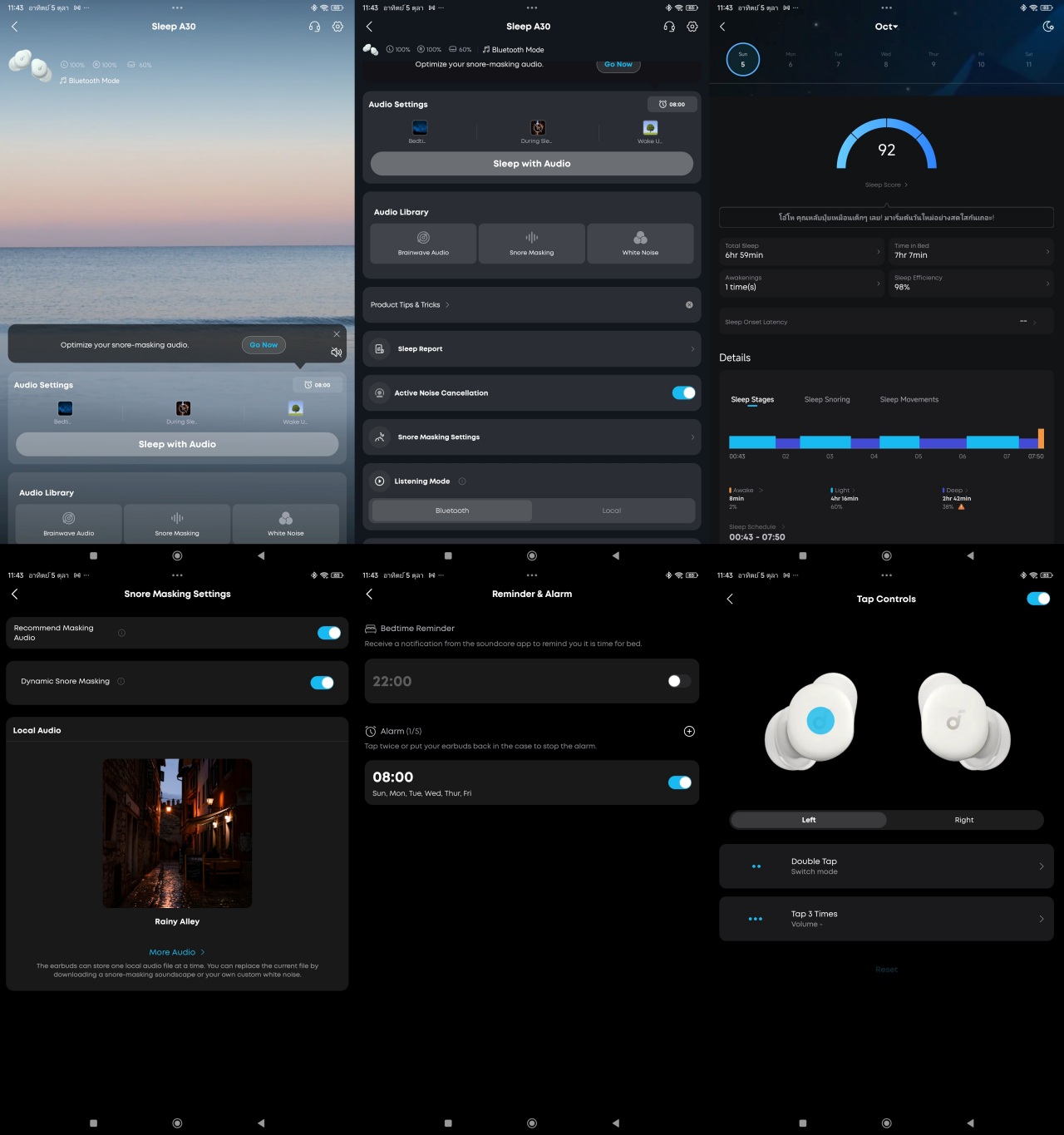Select the Right earbud tab in Tap Controls

click(x=963, y=820)
